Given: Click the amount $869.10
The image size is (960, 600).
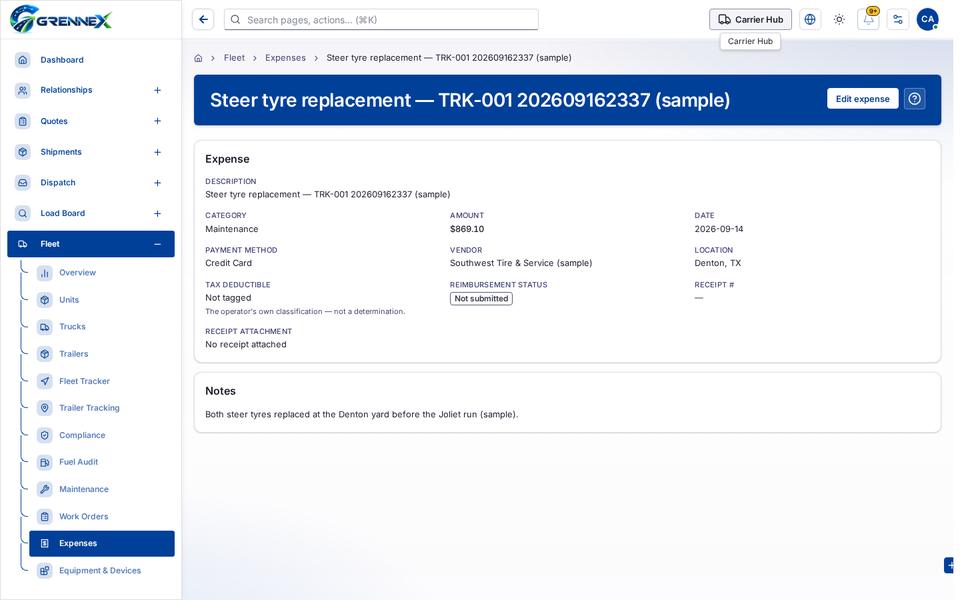Looking at the screenshot, I should click(467, 229).
